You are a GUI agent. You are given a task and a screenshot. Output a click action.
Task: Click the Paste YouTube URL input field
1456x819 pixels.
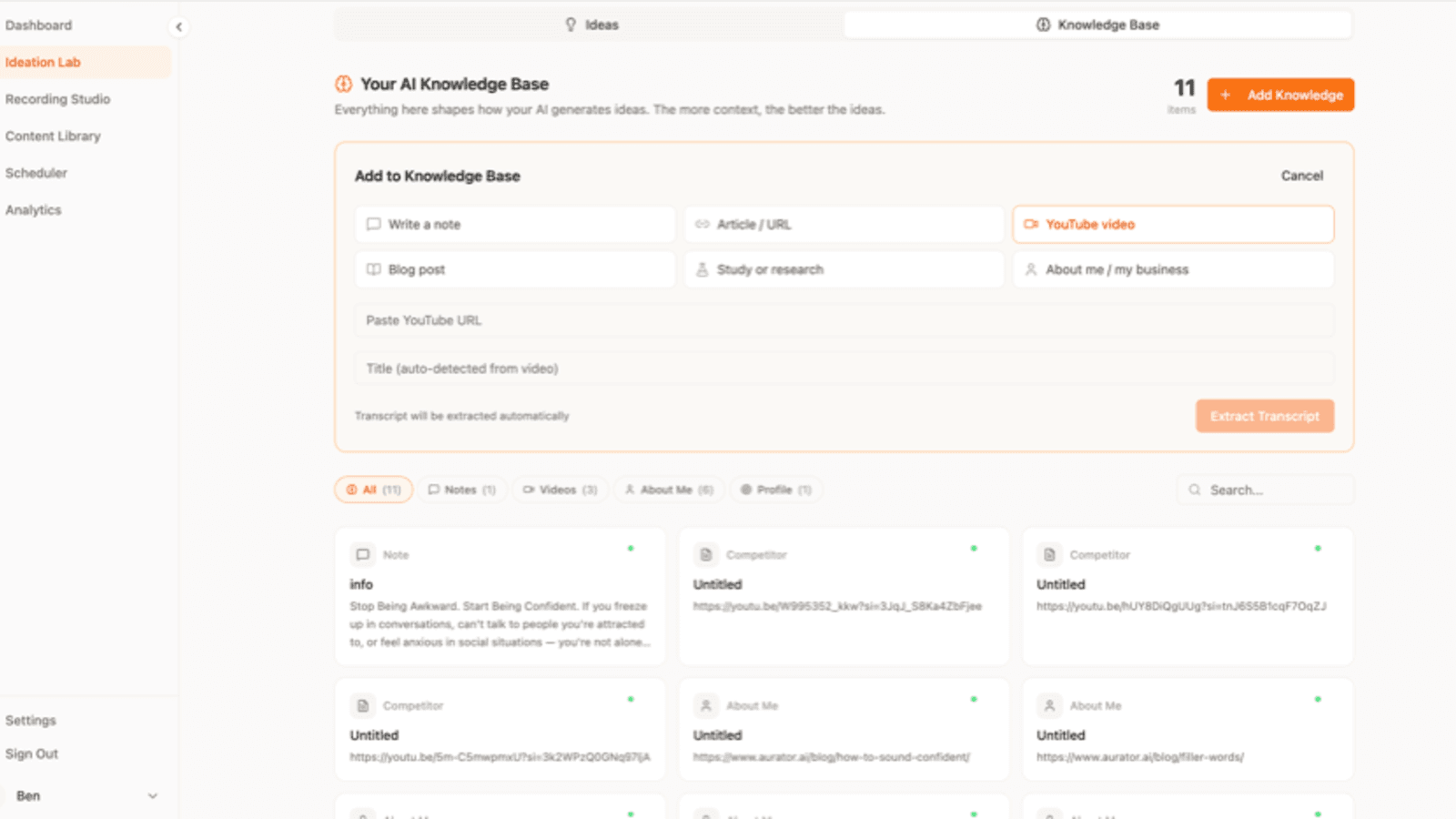pos(843,319)
